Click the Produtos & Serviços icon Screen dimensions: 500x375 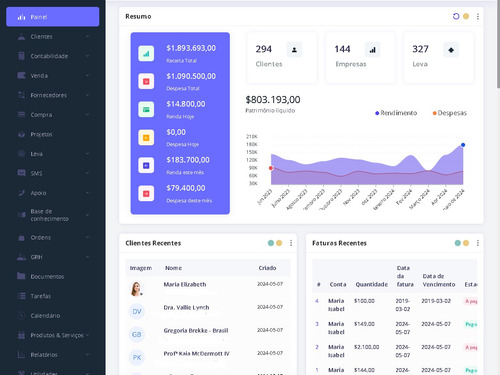click(21, 335)
